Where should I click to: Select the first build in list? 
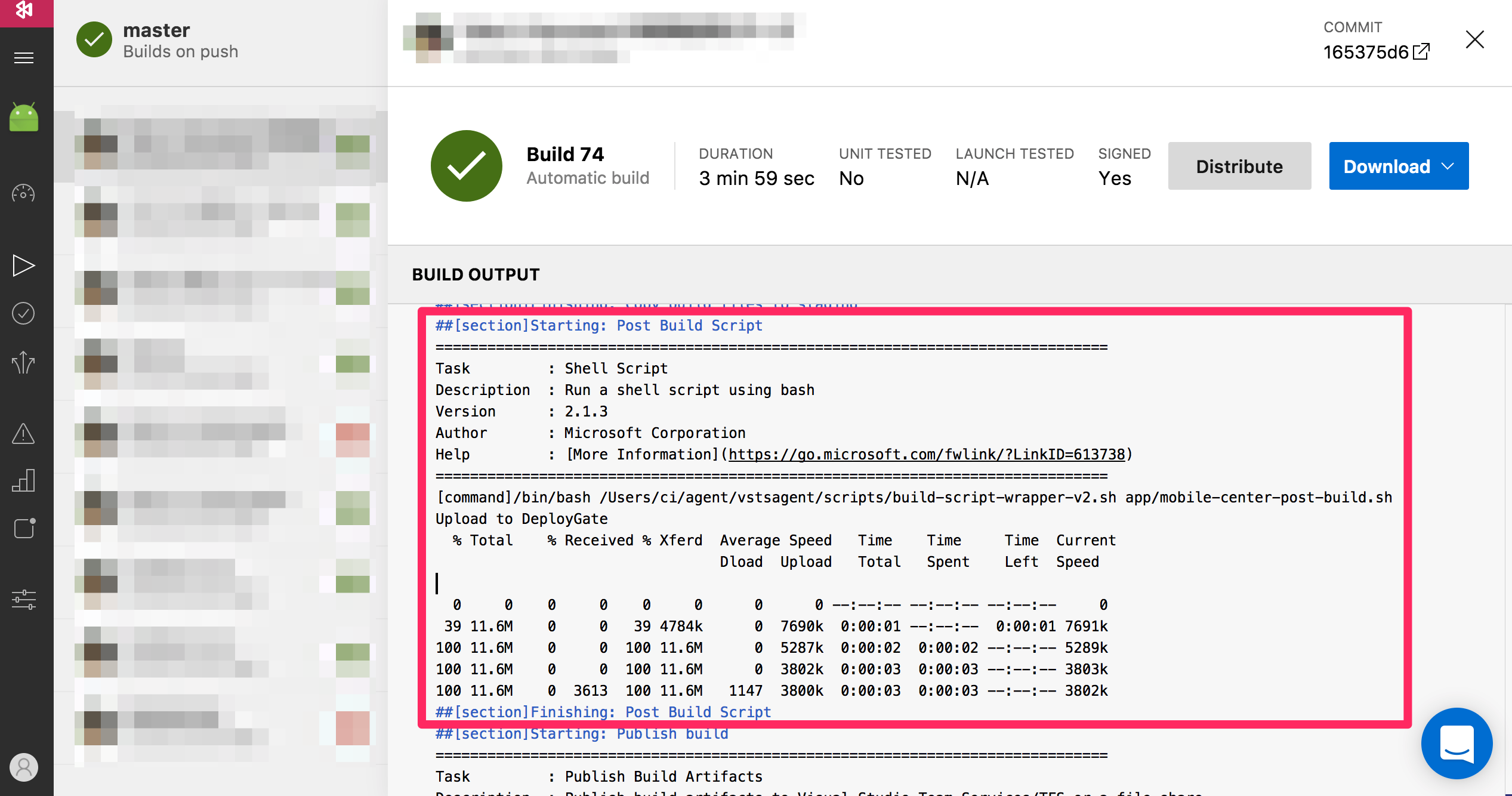[x=222, y=144]
